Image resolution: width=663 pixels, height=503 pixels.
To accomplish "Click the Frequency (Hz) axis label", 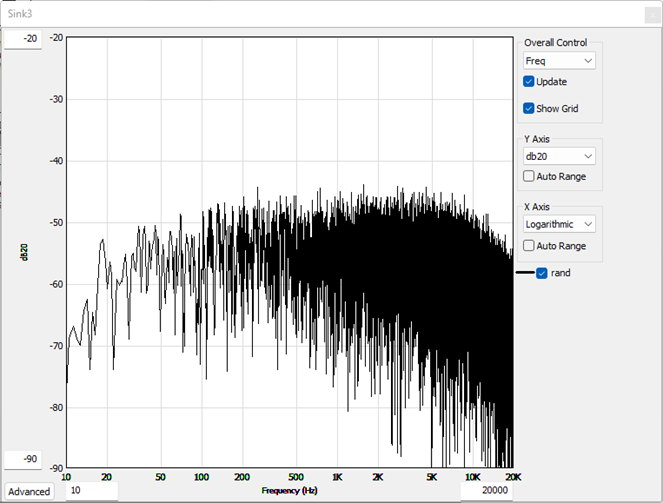I will [289, 491].
